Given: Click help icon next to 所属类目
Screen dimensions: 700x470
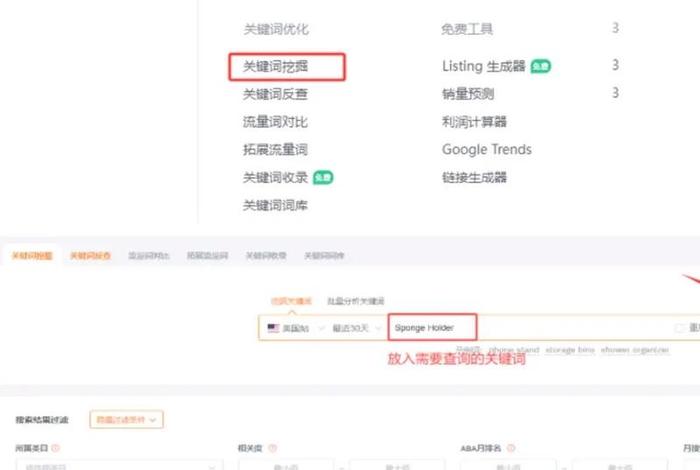Looking at the screenshot, I should point(55,448).
